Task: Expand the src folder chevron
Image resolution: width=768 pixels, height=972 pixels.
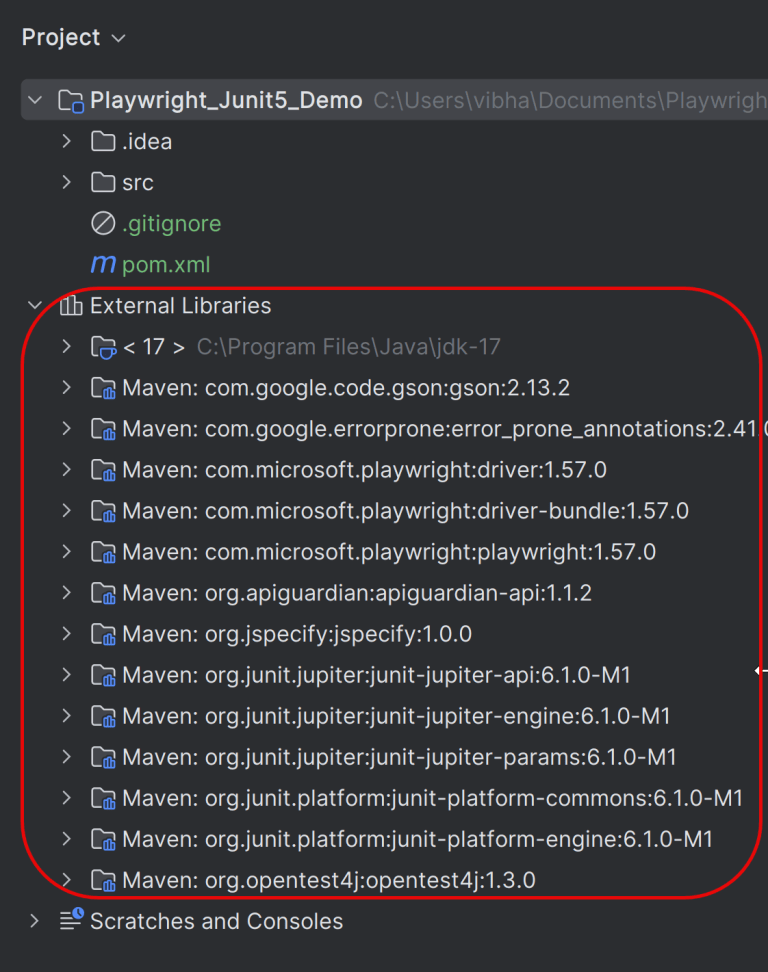Action: pos(67,182)
